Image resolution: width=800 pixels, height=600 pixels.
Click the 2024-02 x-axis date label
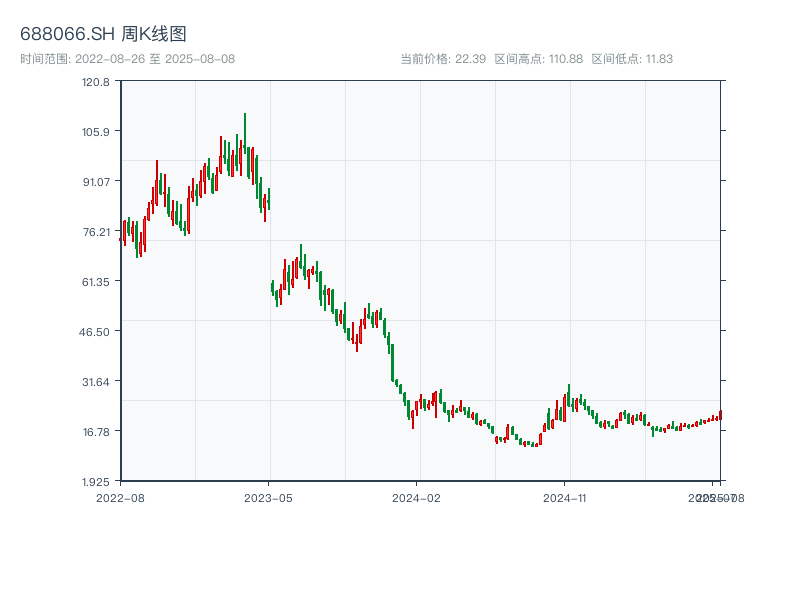[x=416, y=497]
